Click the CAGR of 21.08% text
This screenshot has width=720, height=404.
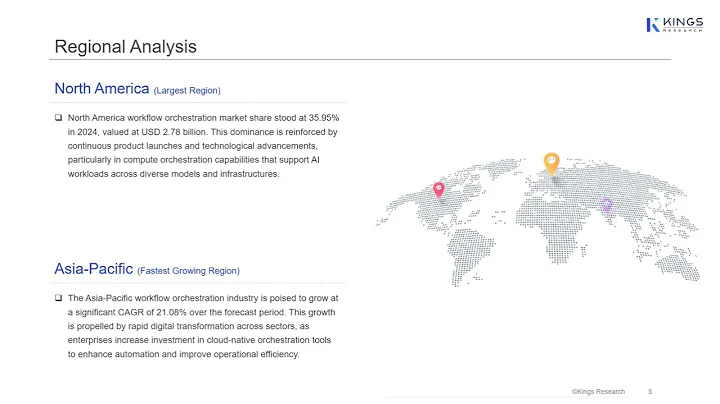152,312
